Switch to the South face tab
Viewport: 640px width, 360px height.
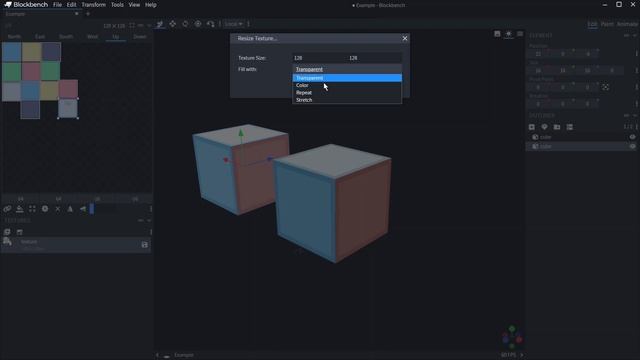point(66,37)
